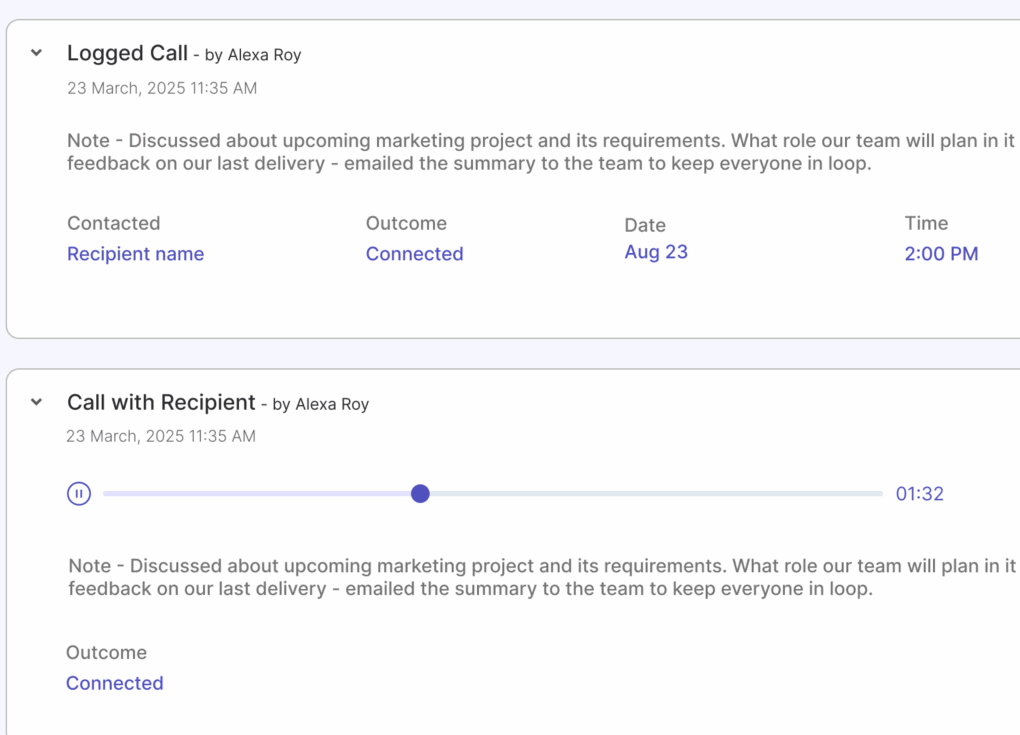Click the playback progress handle
This screenshot has height=735, width=1020.
pos(421,493)
